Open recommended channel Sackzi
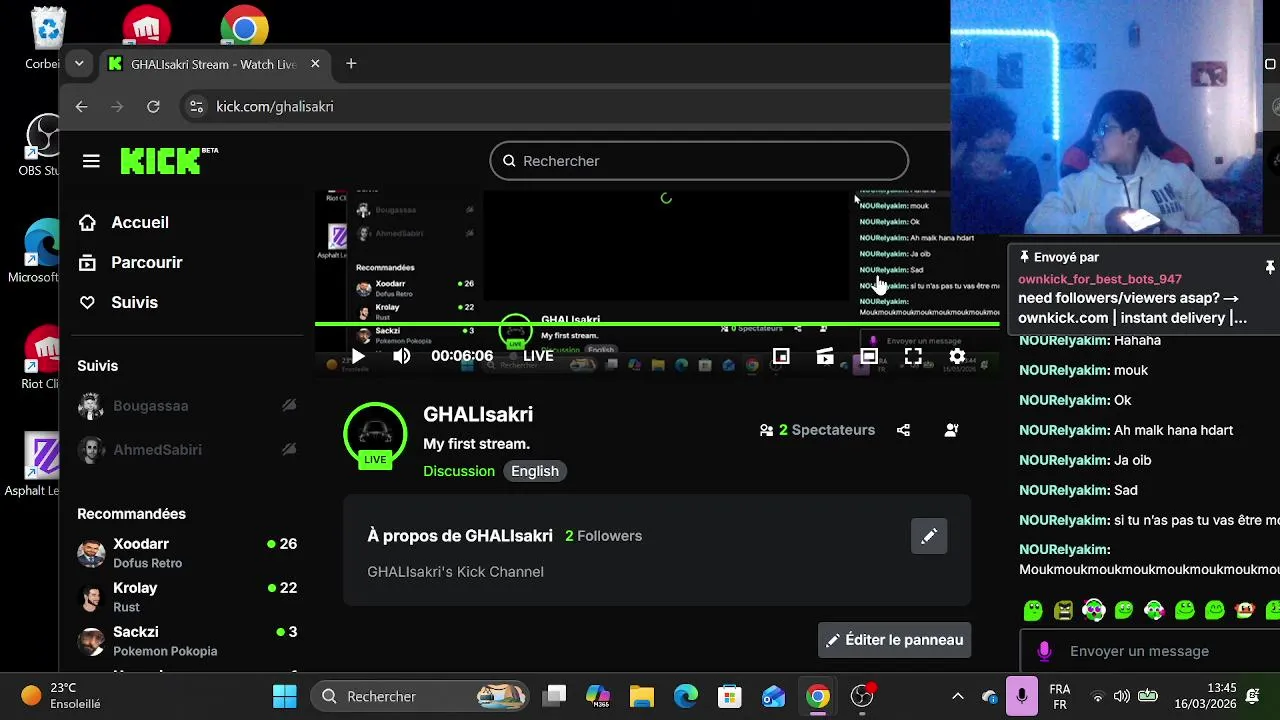The width and height of the screenshot is (1280, 720). tap(187, 641)
